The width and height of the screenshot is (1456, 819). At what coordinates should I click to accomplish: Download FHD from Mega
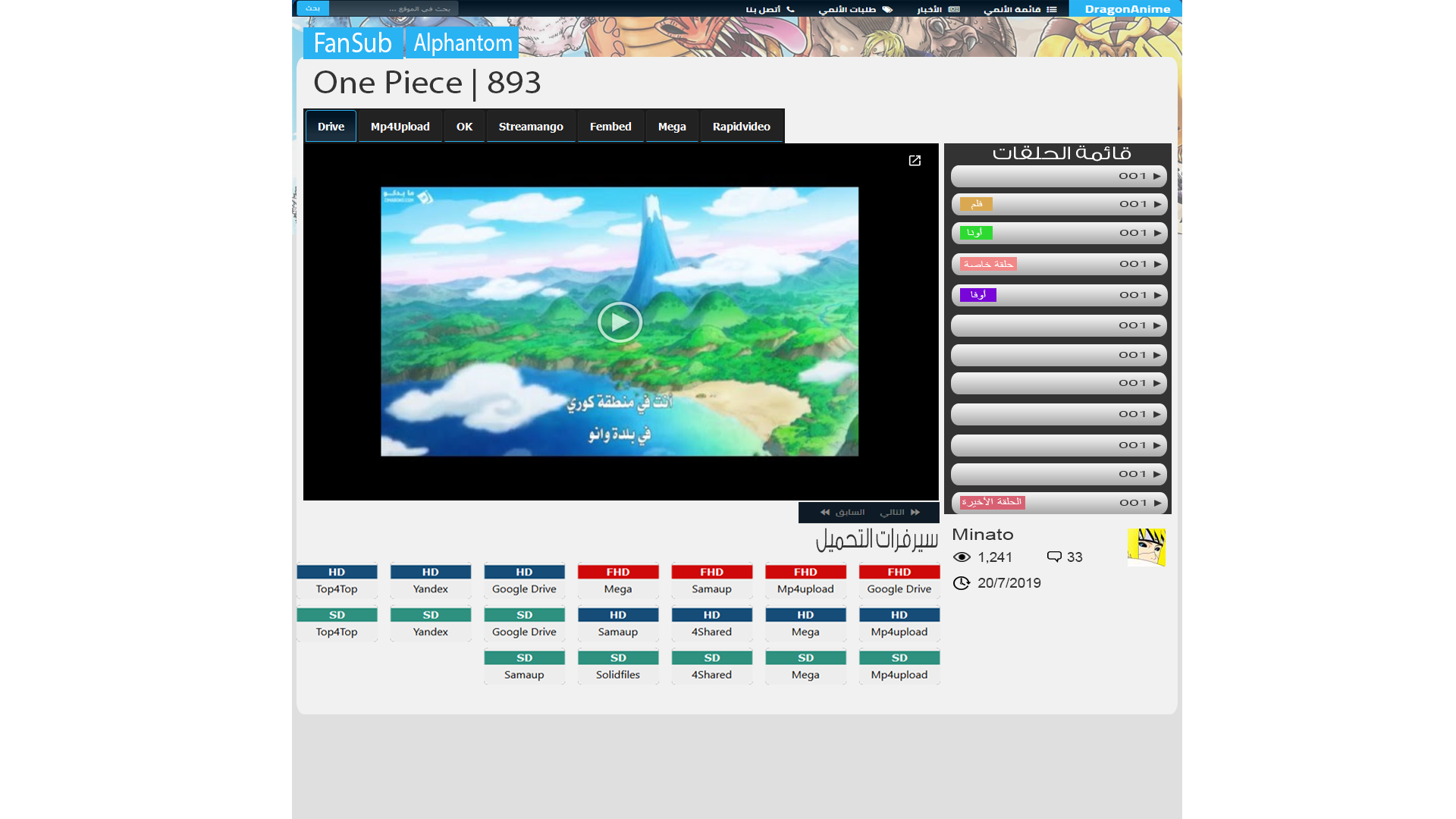click(618, 581)
